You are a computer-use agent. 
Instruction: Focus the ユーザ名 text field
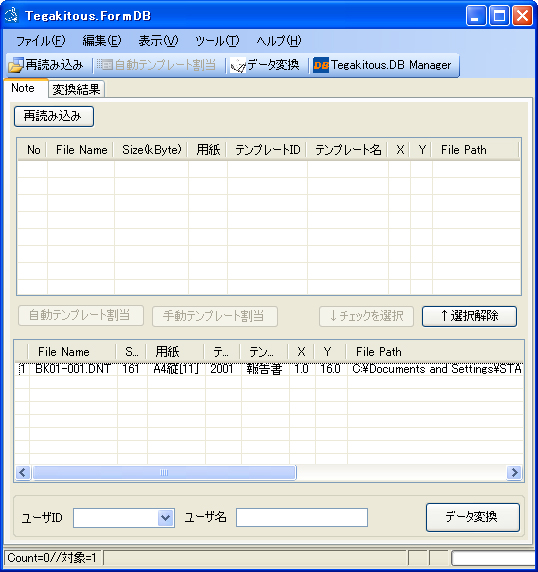[x=302, y=517]
